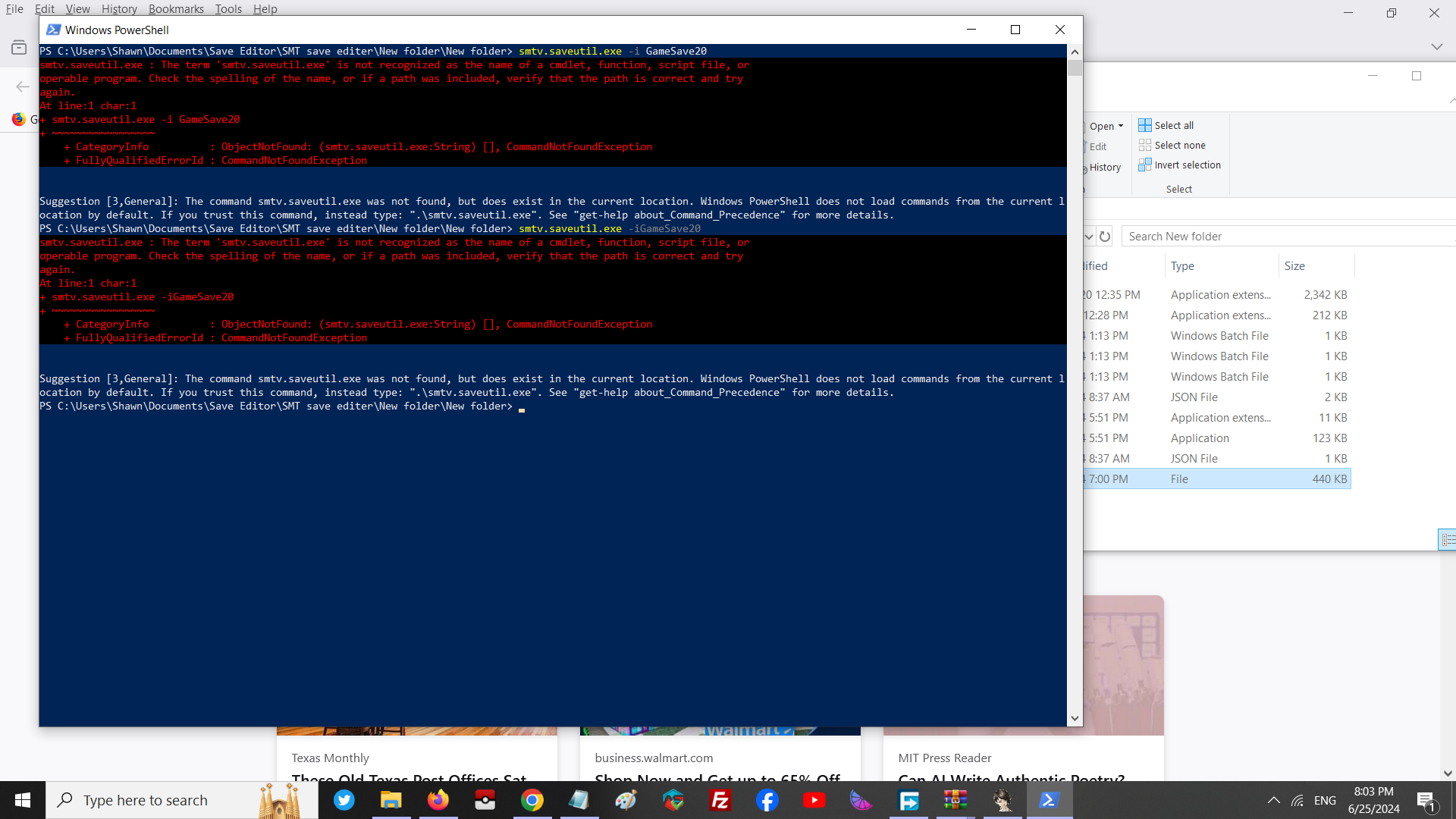Open the notification center icon
This screenshot has width=1456, height=819.
1426,800
